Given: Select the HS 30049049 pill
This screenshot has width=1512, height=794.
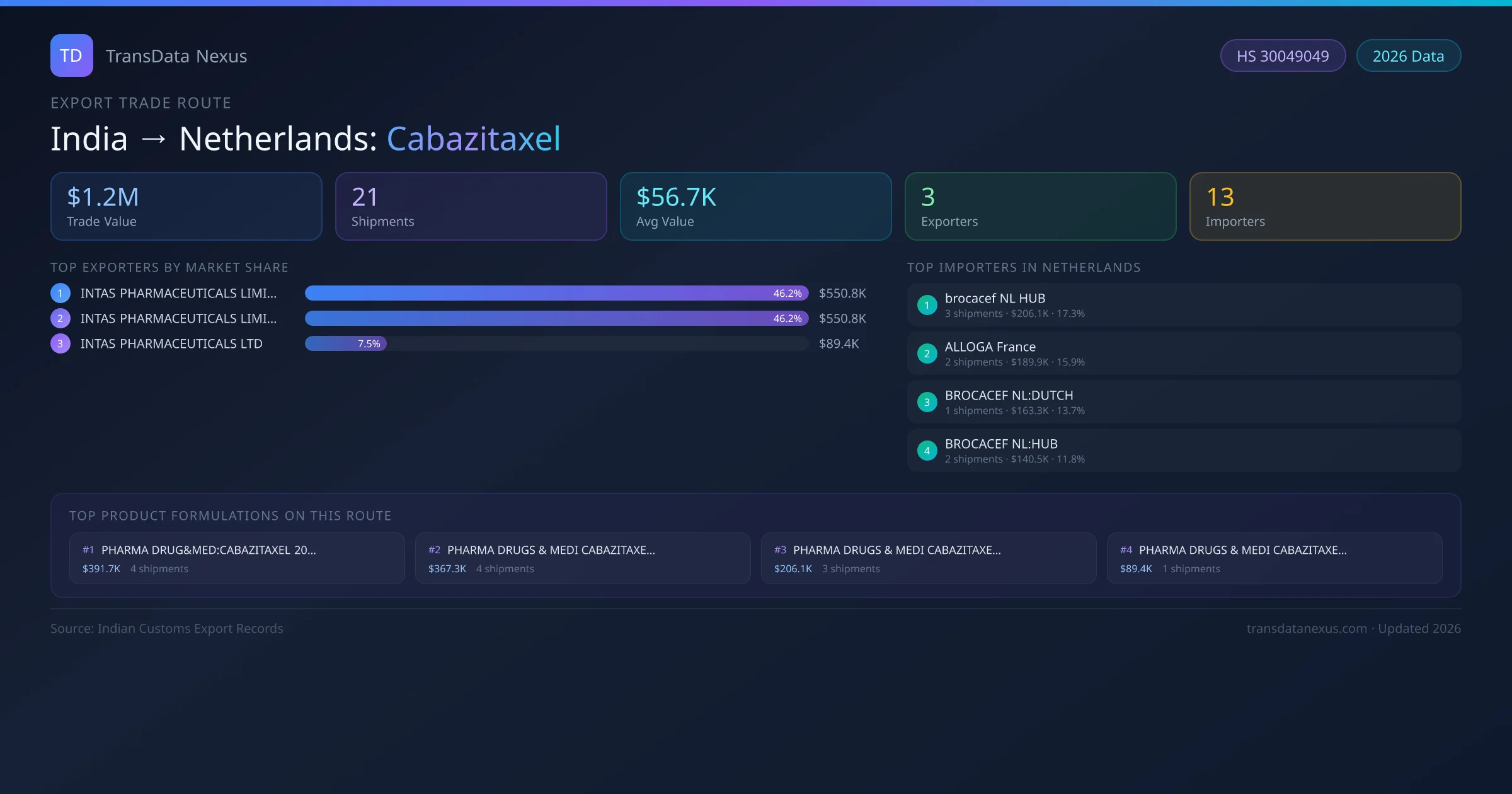Looking at the screenshot, I should pos(1282,56).
